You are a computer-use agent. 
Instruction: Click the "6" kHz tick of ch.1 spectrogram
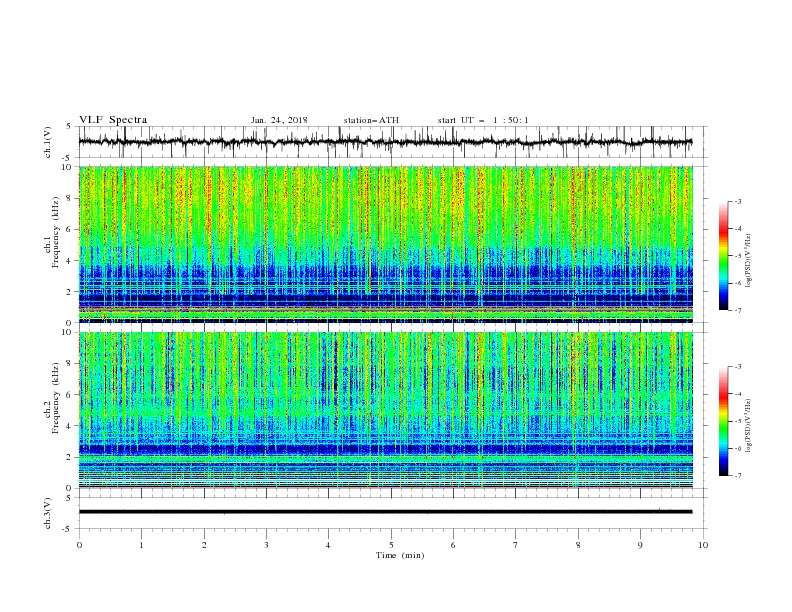coord(70,229)
